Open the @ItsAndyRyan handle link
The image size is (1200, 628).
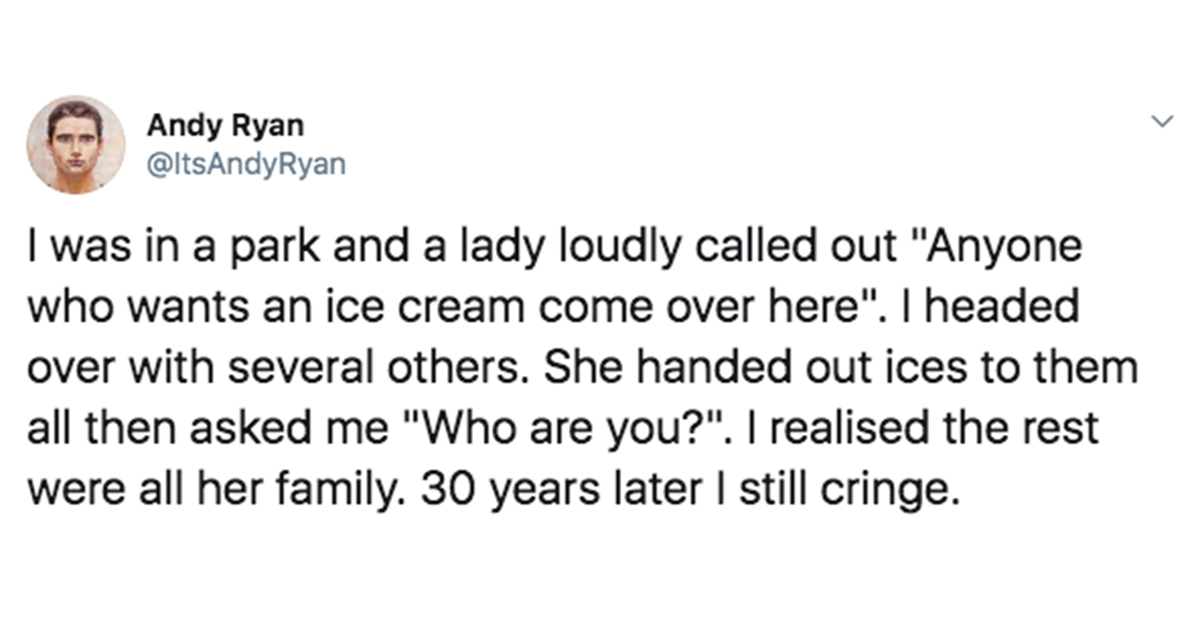246,165
